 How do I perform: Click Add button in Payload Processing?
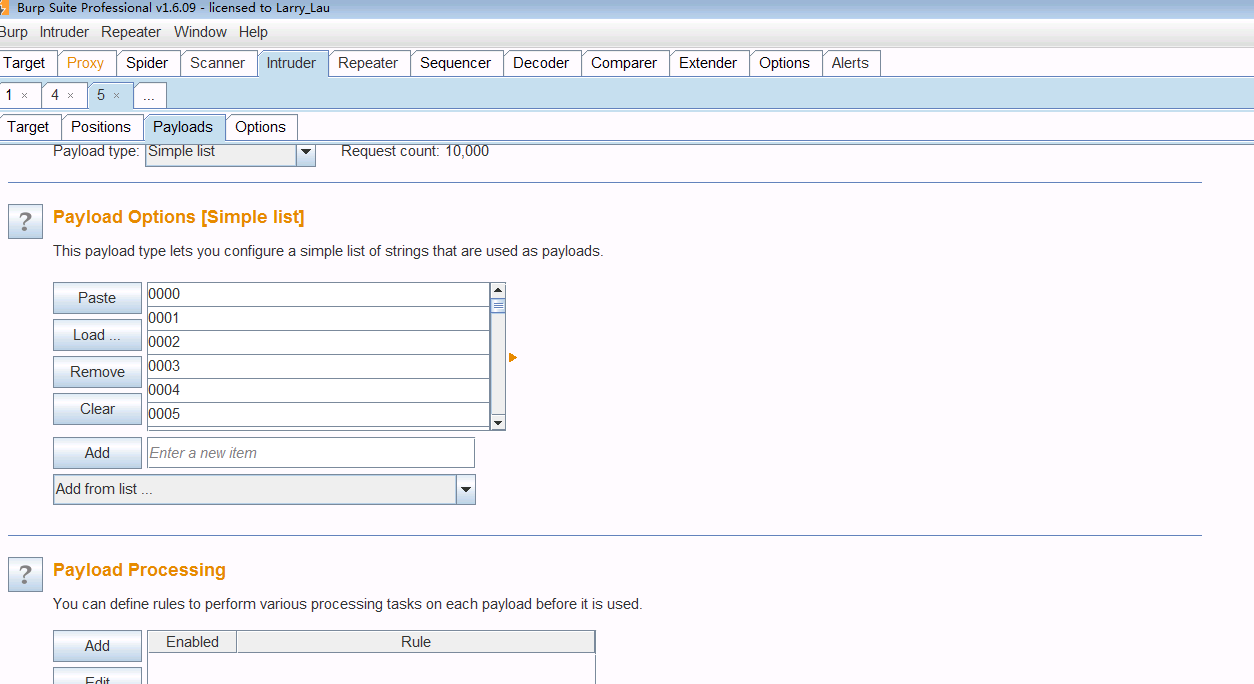point(97,646)
